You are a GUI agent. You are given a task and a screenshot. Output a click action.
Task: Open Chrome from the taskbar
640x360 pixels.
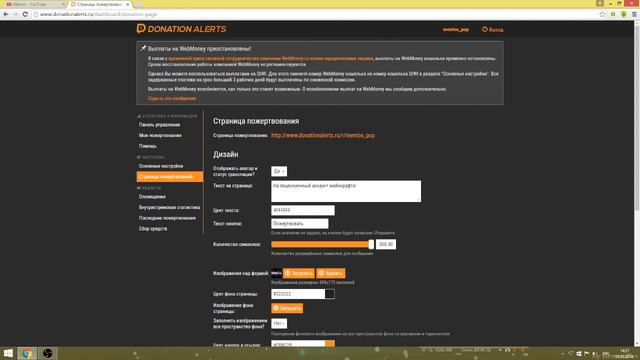click(x=27, y=353)
